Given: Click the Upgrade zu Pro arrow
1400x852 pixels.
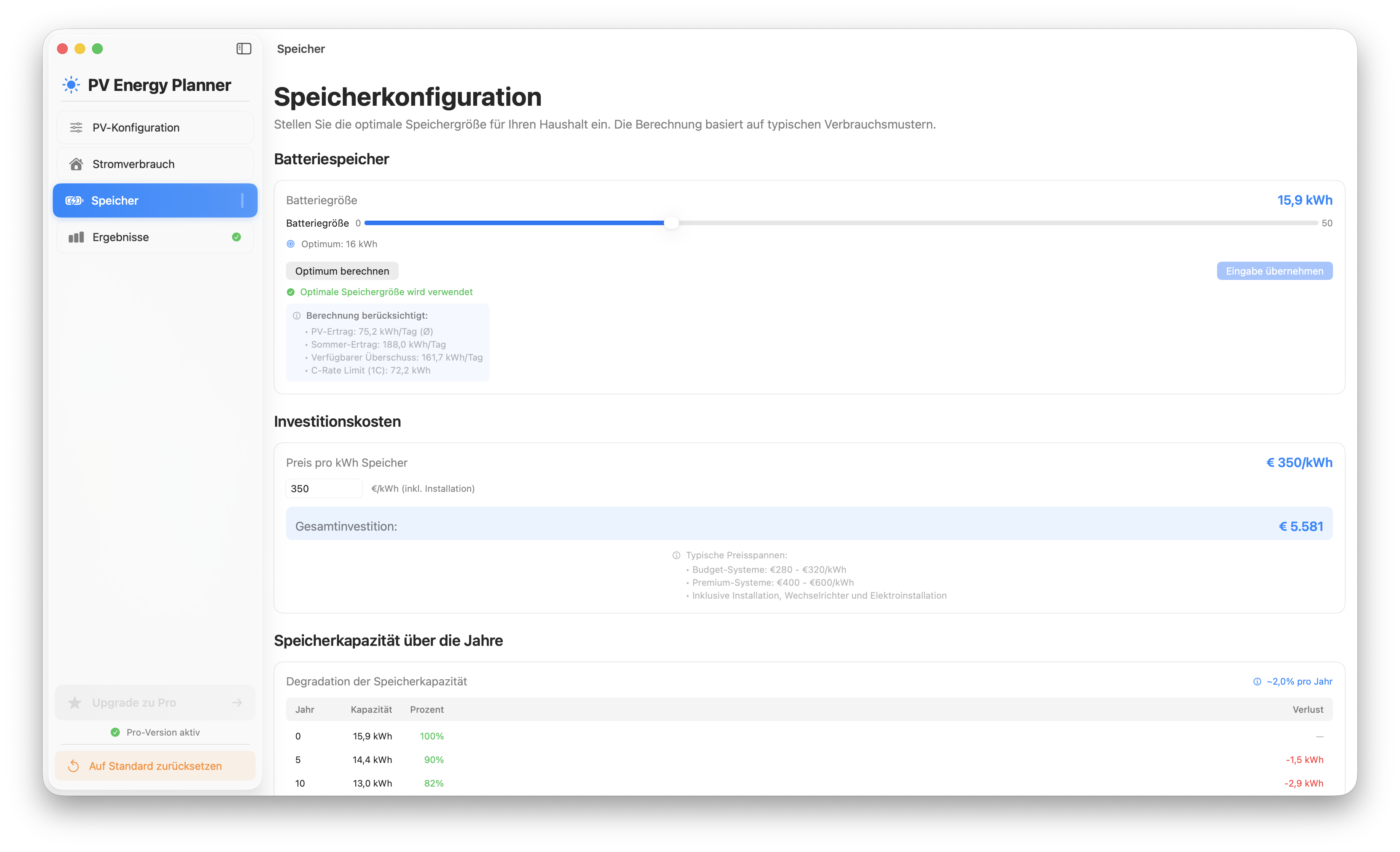Looking at the screenshot, I should (237, 703).
